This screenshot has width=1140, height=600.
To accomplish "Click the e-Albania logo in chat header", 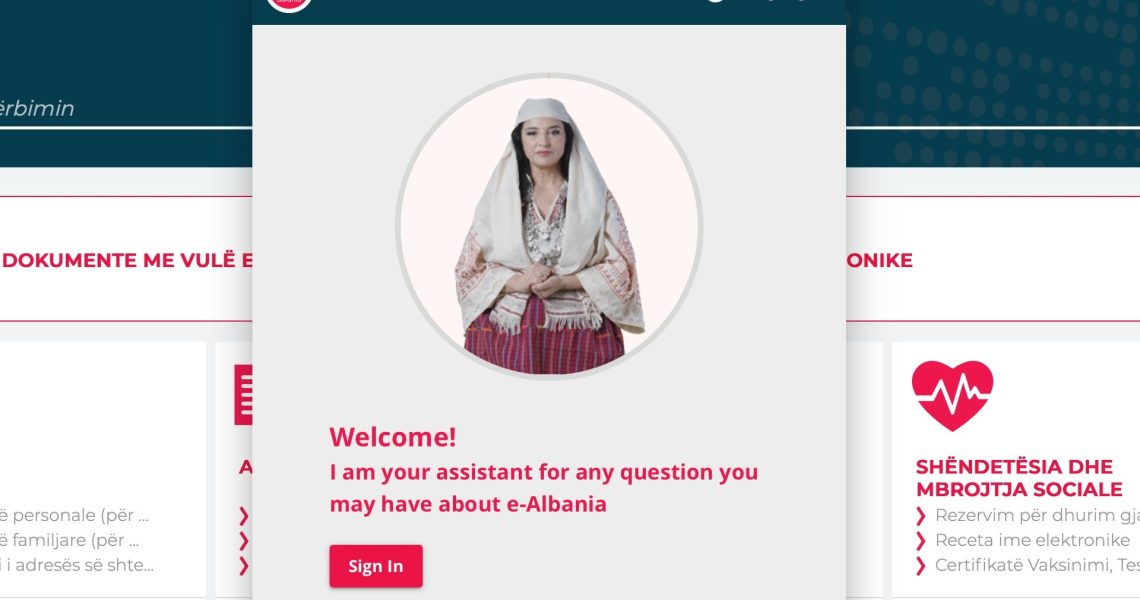I will click(x=289, y=4).
